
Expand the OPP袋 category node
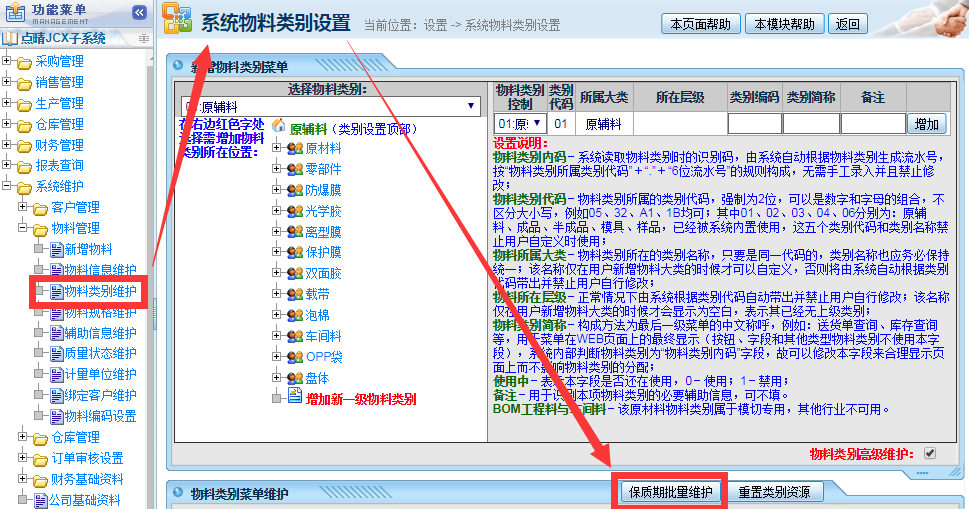(x=277, y=356)
